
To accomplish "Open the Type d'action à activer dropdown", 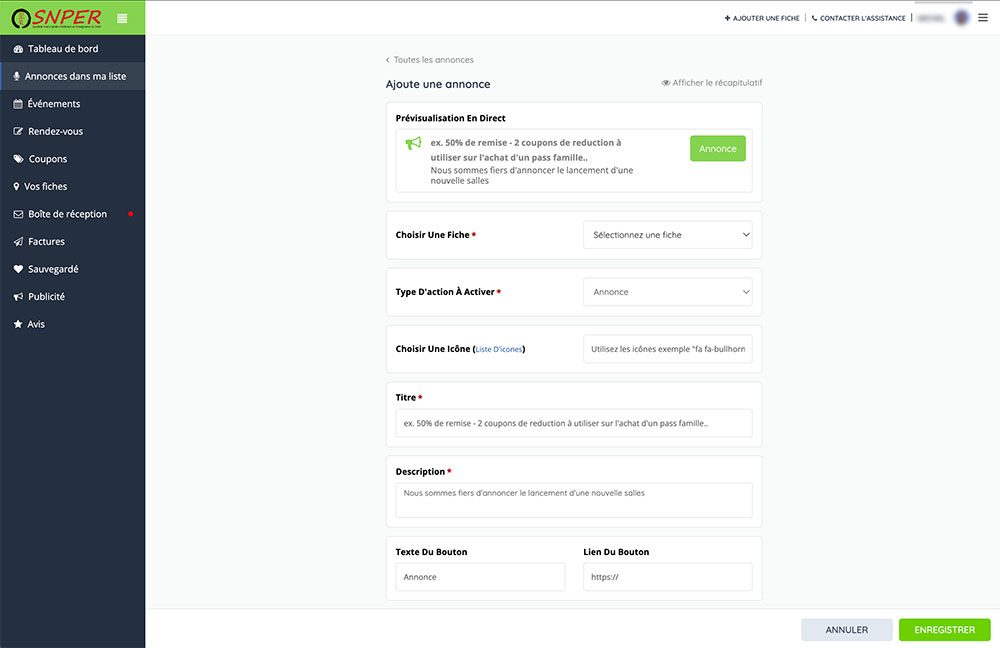I will click(667, 292).
